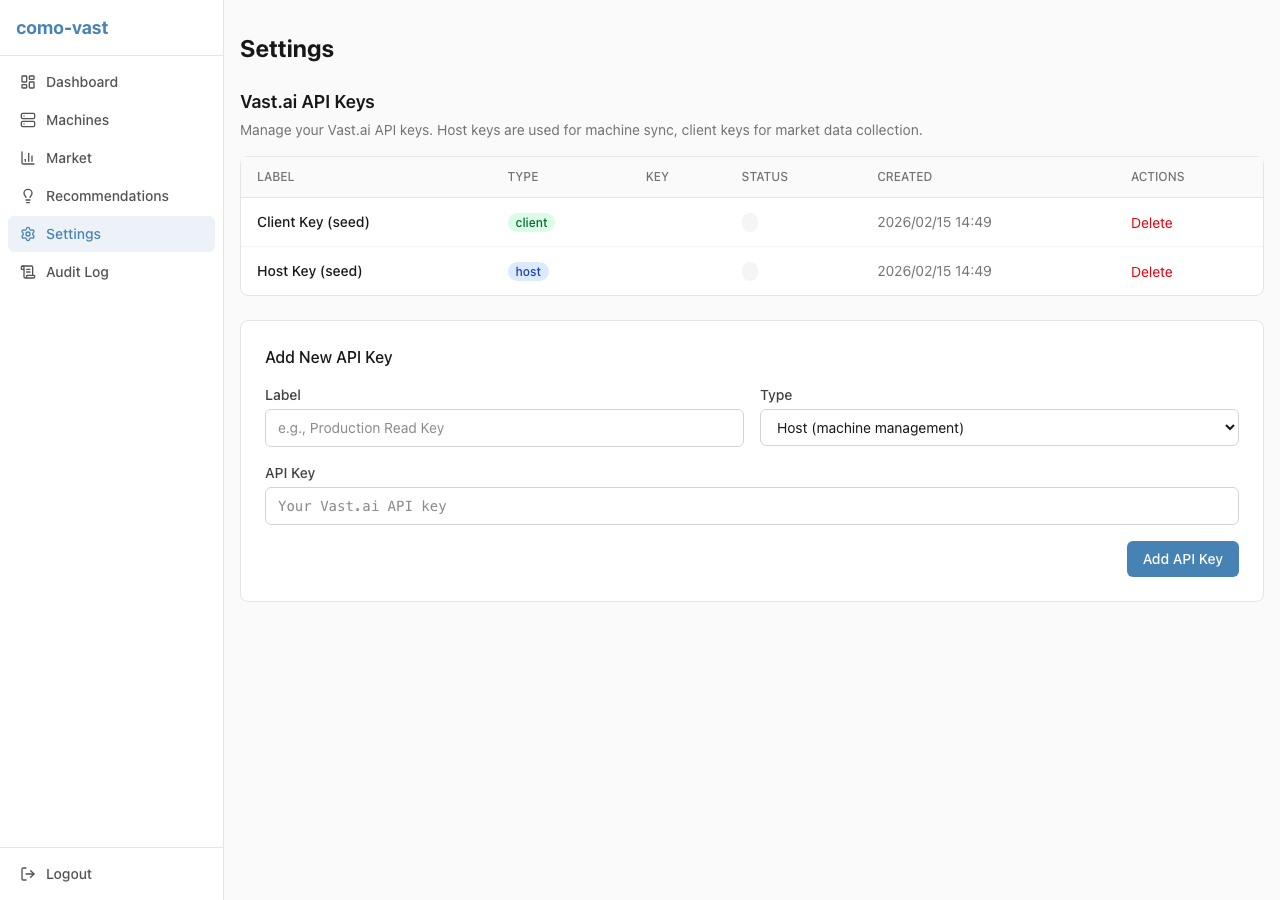
Task: Click the green client type badge
Action: coord(531,222)
